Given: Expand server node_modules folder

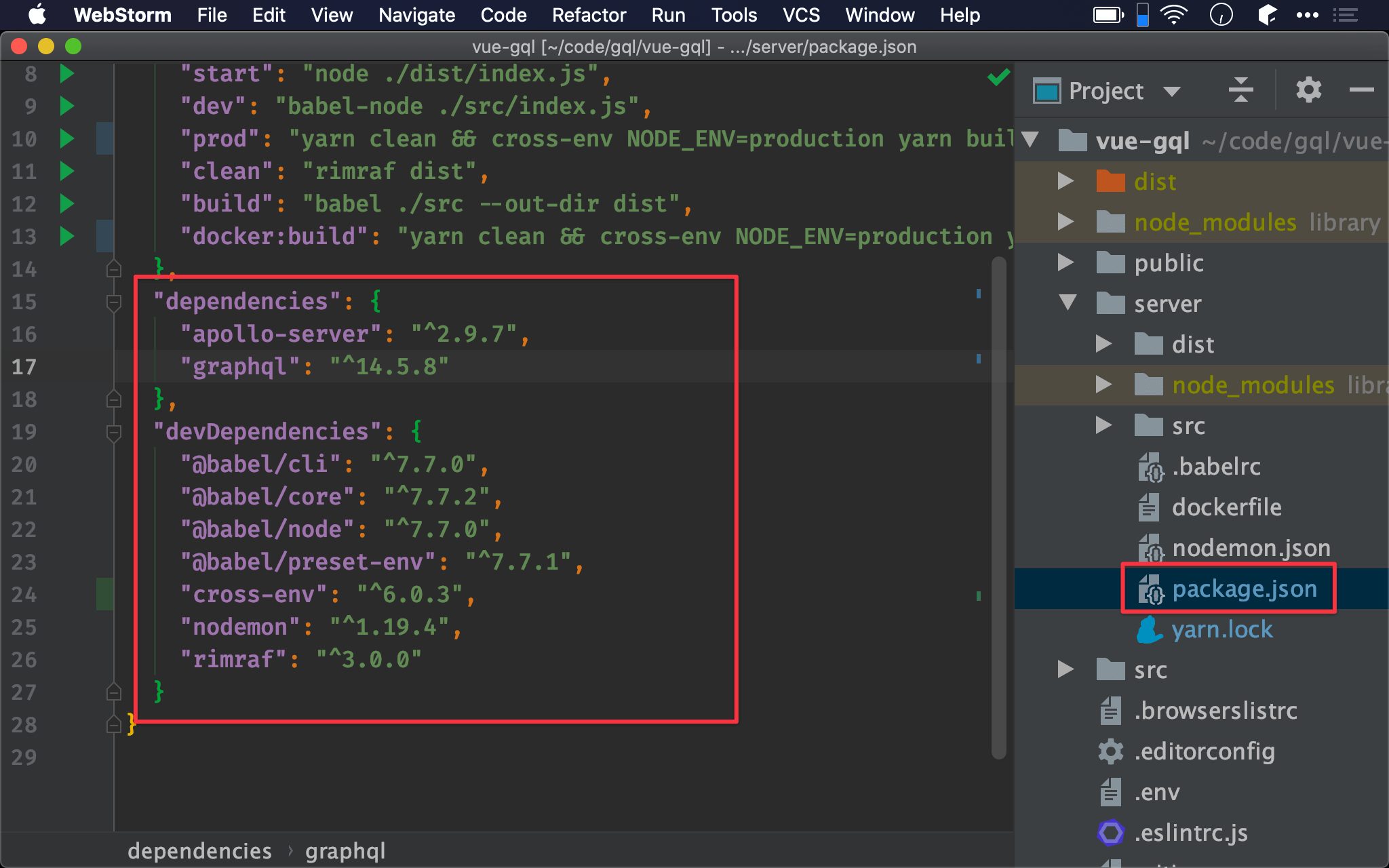Looking at the screenshot, I should point(1103,384).
